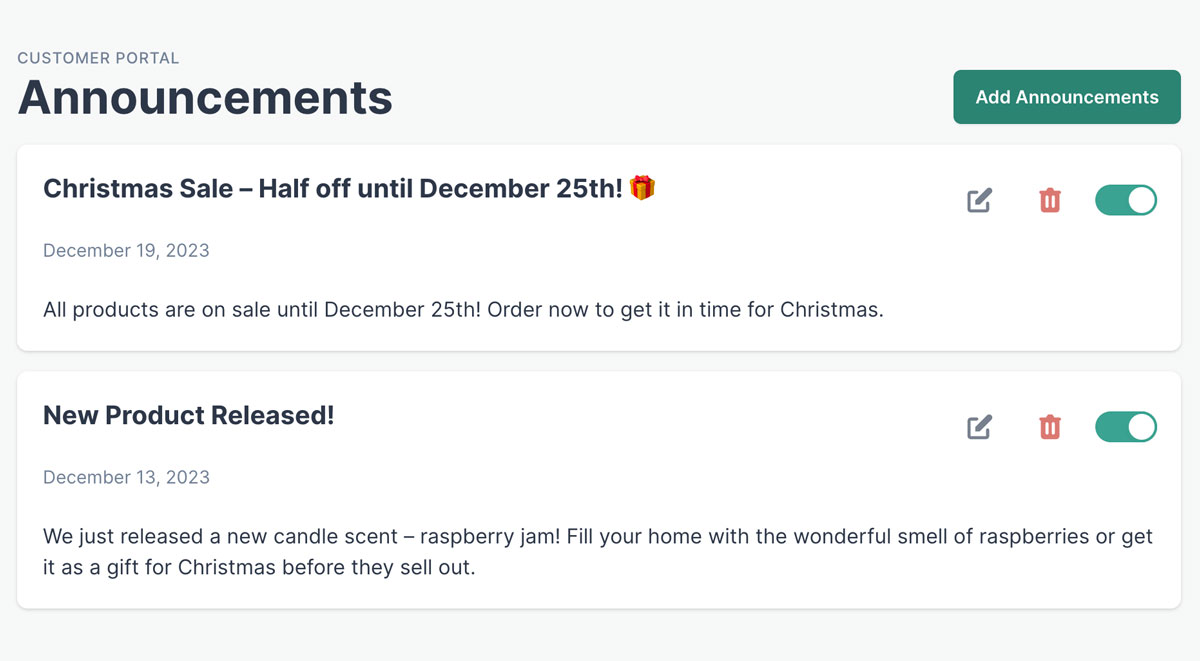Edit the Christmas Sale announcement

click(980, 200)
